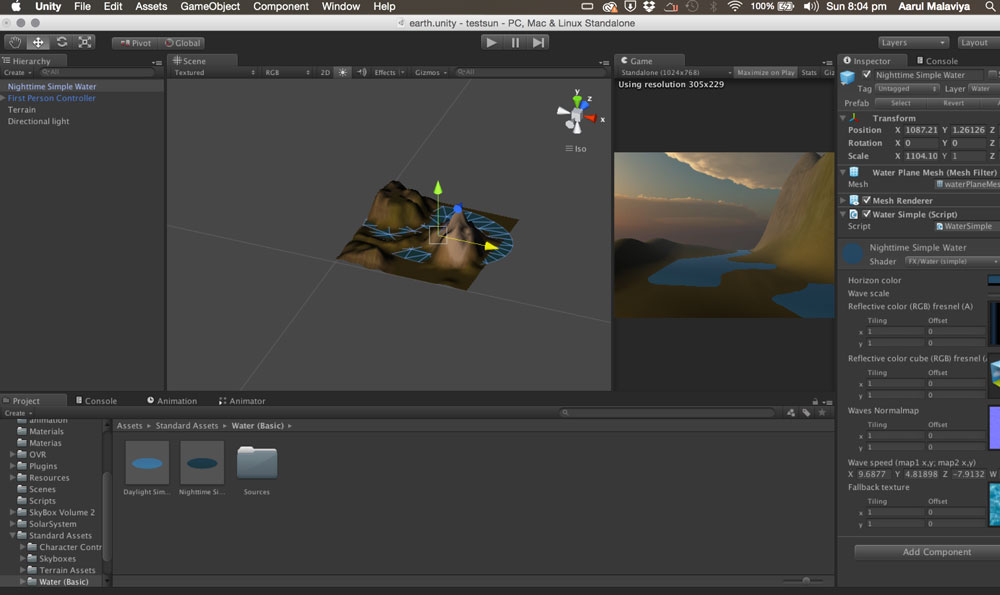Toggle scene lighting sun icon
1000x595 pixels.
(343, 73)
